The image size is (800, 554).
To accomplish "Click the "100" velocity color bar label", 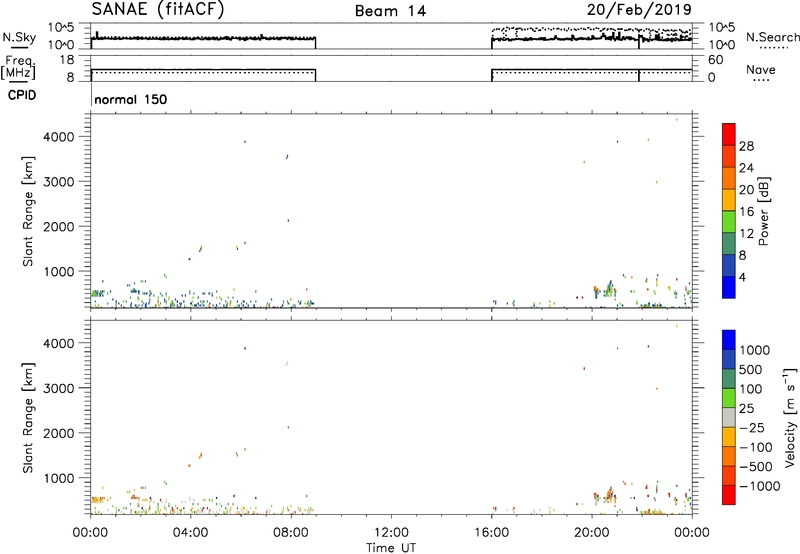I will pos(753,389).
